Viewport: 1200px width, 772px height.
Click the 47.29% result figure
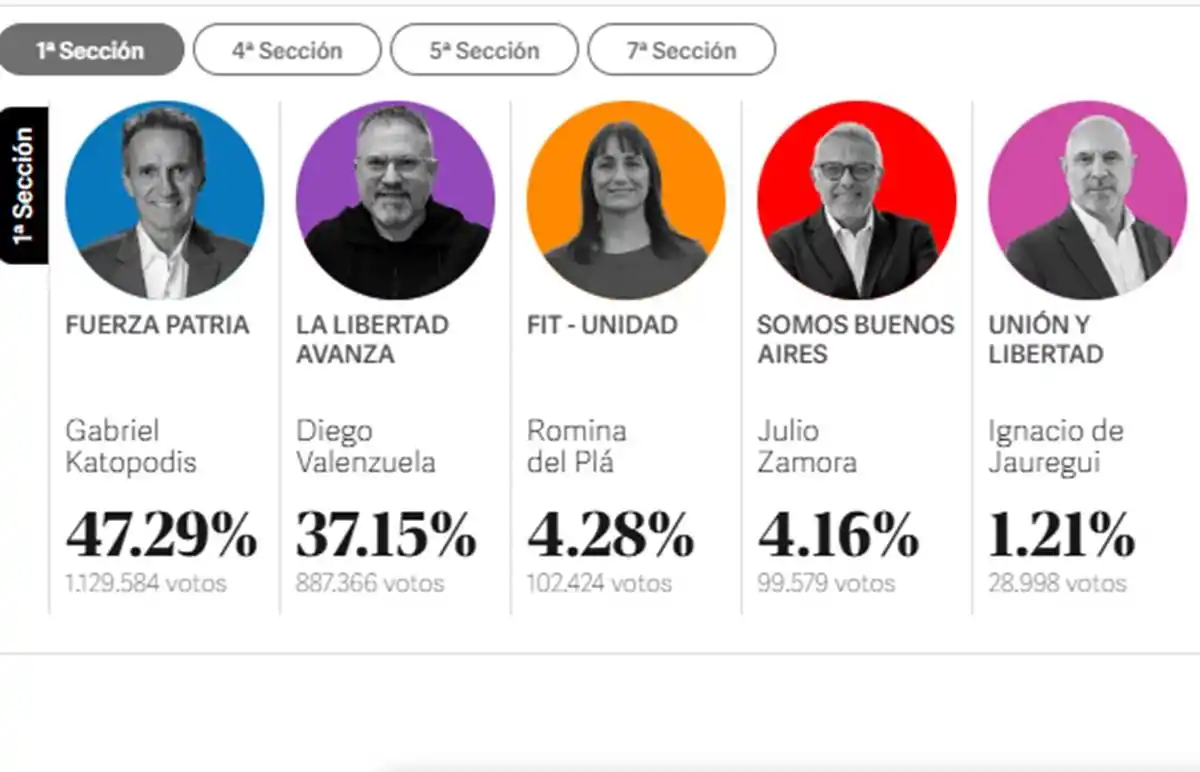161,537
